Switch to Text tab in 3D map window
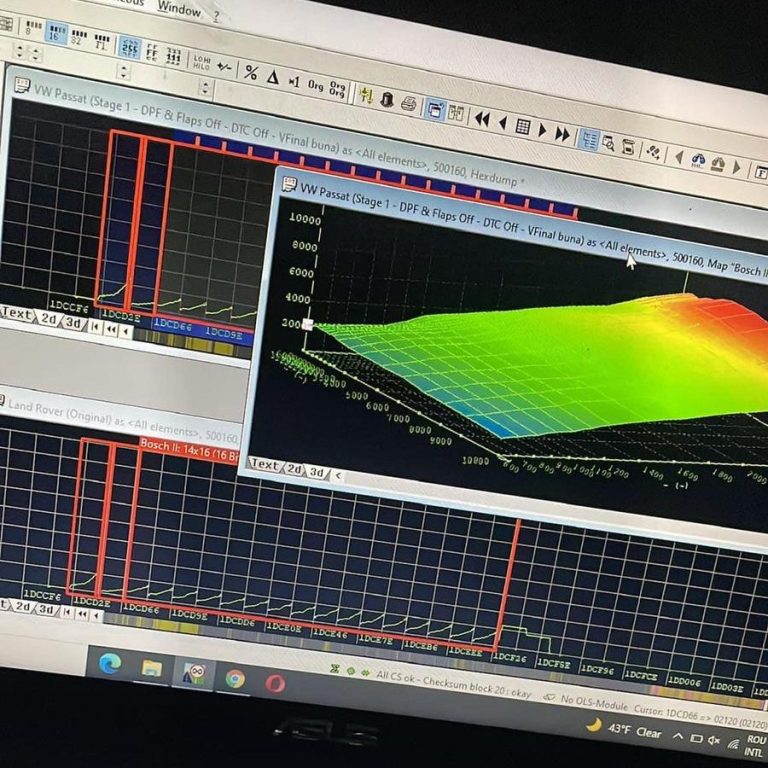This screenshot has height=768, width=768. click(x=264, y=464)
